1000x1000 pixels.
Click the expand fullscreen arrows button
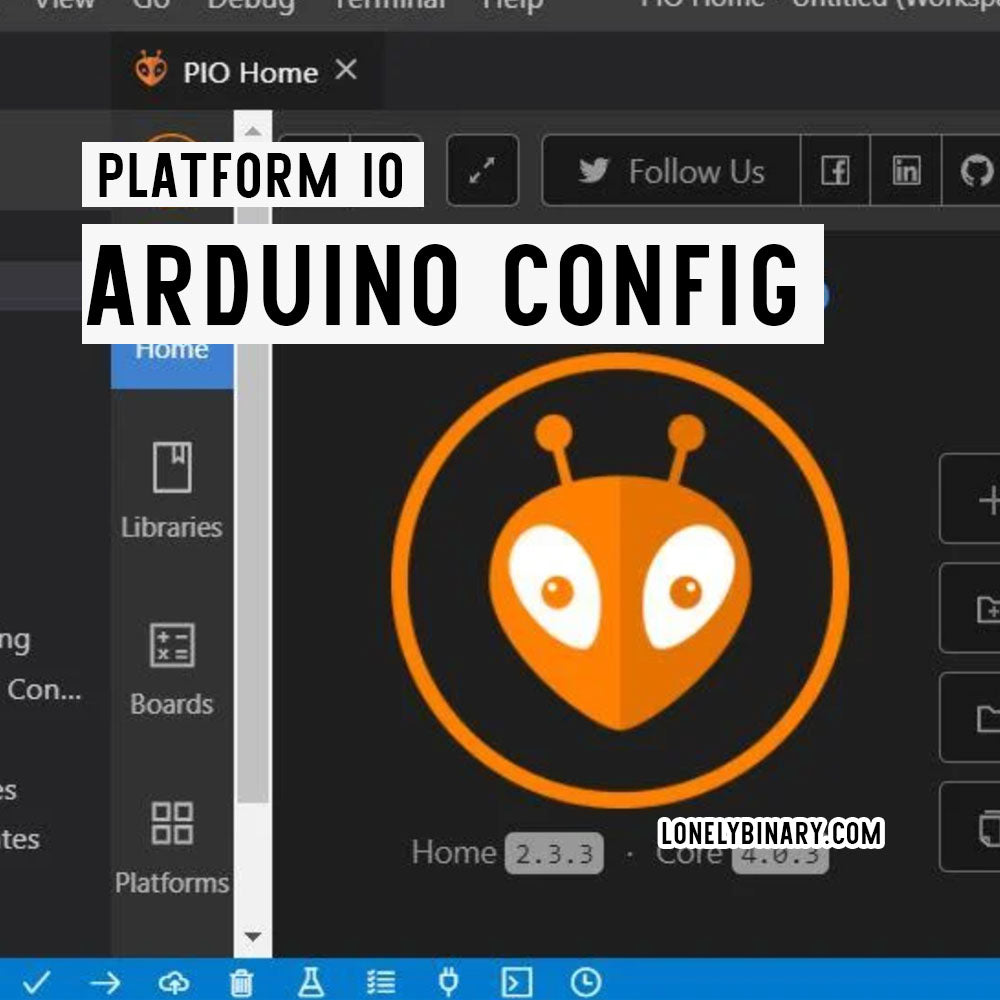pos(483,171)
